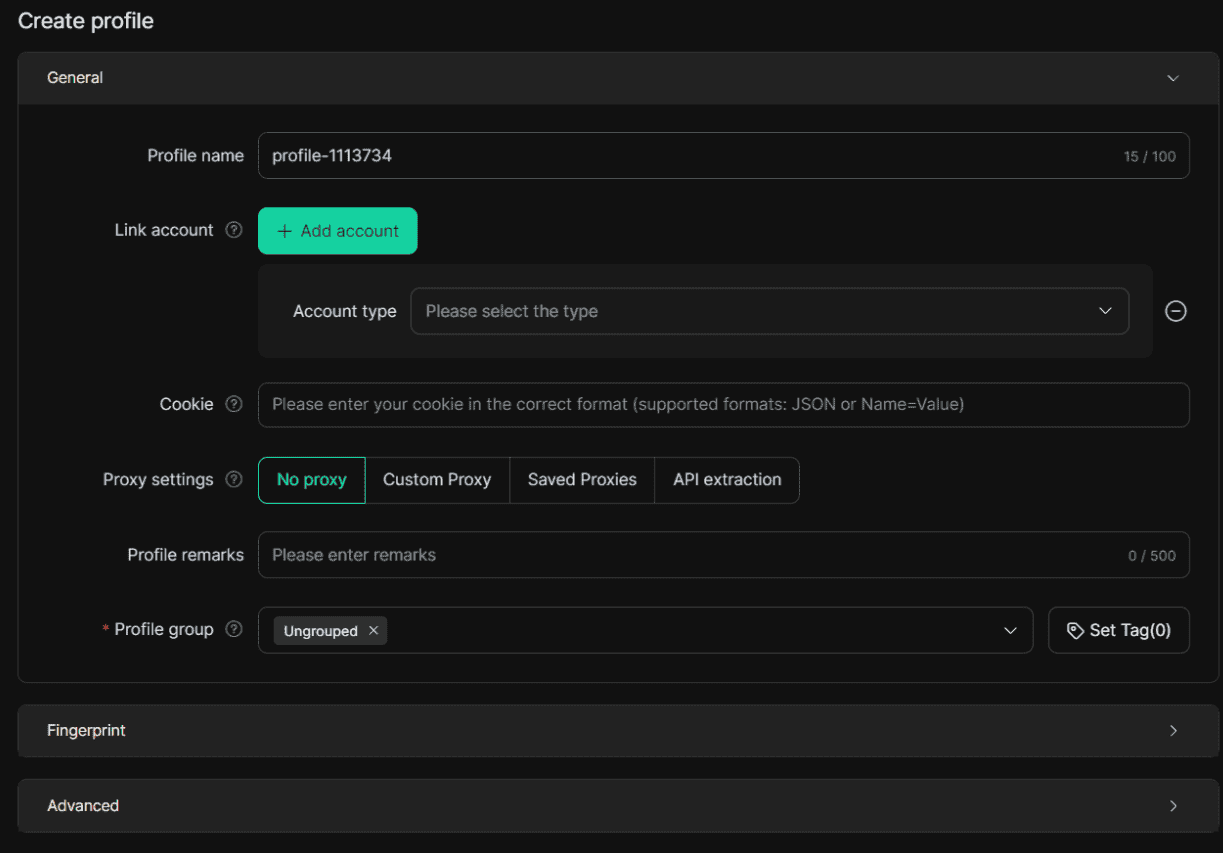This screenshot has width=1223, height=853.
Task: Click the Profile name label
Action: (196, 155)
